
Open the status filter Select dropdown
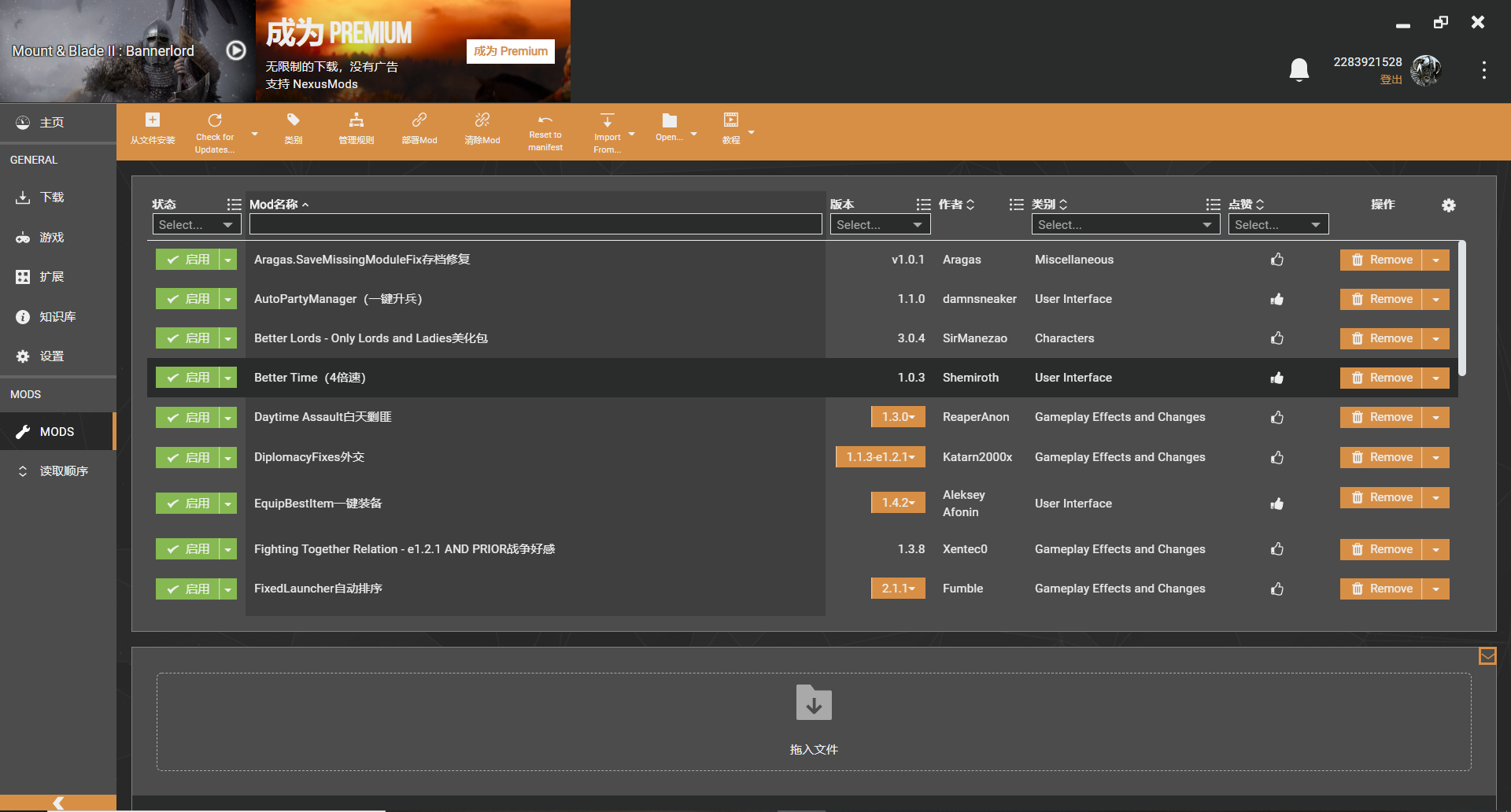tap(197, 225)
